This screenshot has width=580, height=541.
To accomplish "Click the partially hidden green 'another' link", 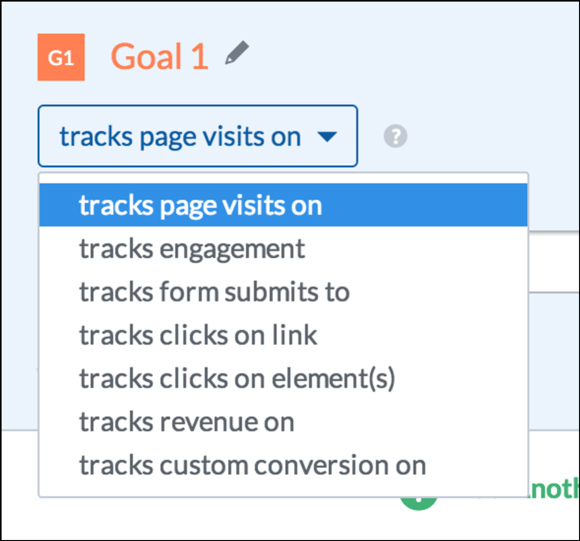I will 554,489.
